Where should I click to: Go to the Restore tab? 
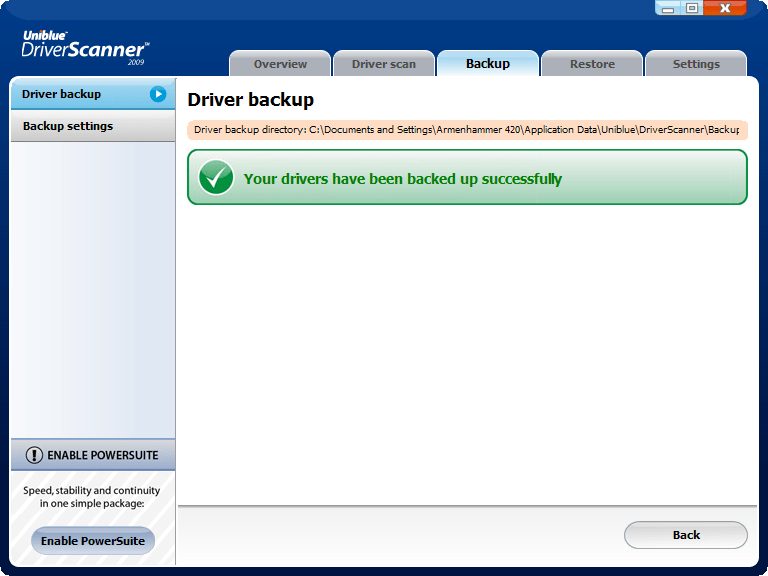592,64
